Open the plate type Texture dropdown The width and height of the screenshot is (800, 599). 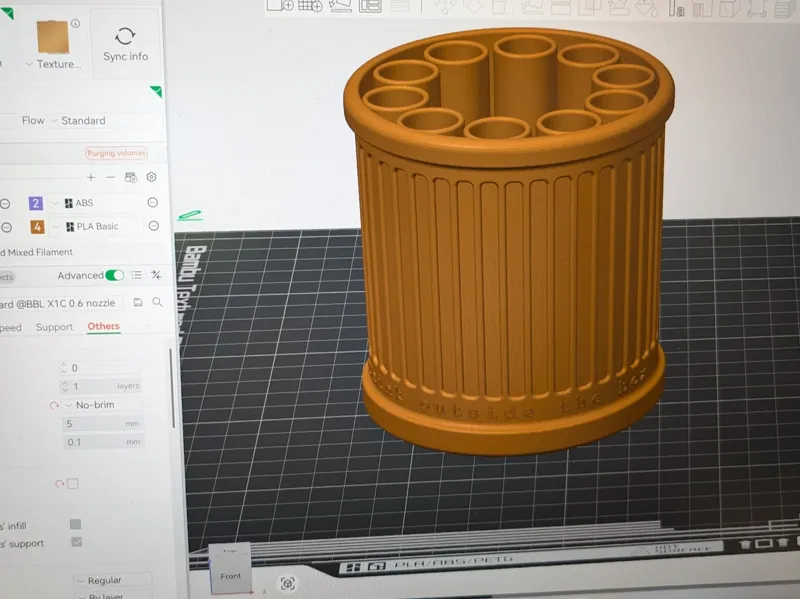53,64
